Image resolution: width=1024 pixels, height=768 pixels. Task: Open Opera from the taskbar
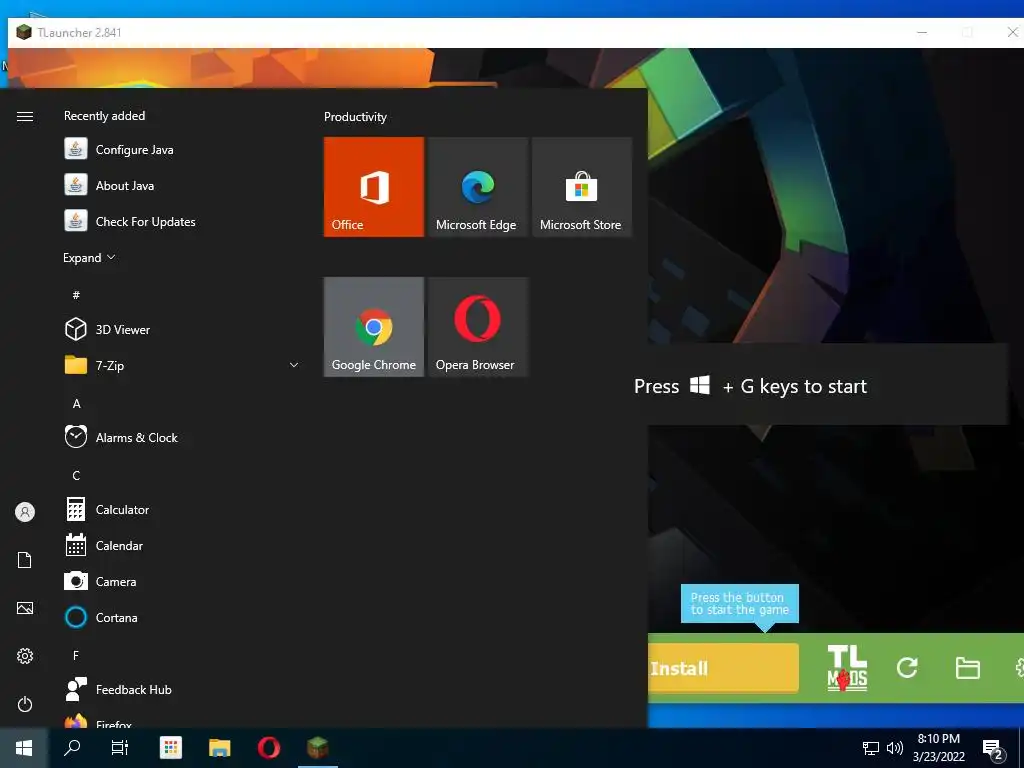268,748
